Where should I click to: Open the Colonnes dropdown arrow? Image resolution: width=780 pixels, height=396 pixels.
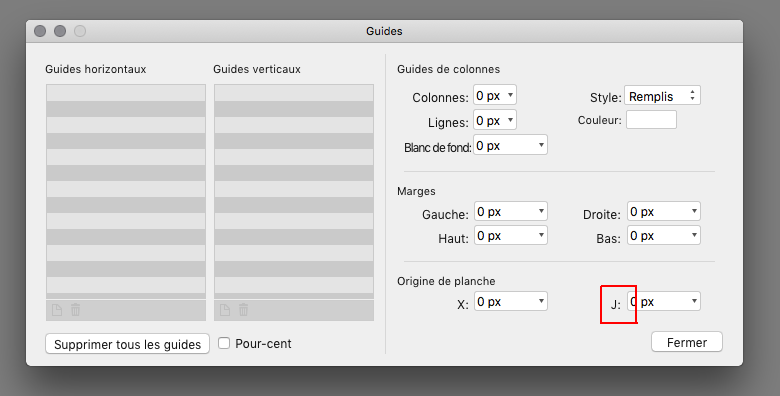[510, 95]
